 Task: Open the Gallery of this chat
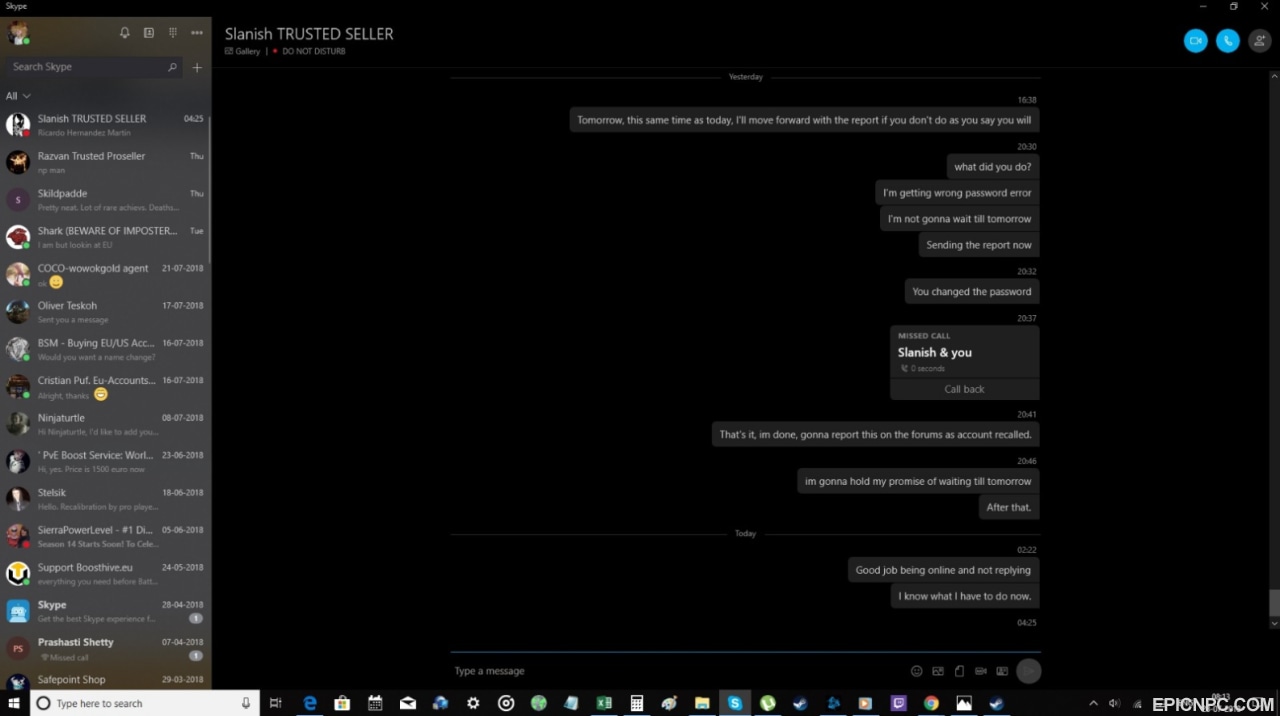click(x=243, y=51)
